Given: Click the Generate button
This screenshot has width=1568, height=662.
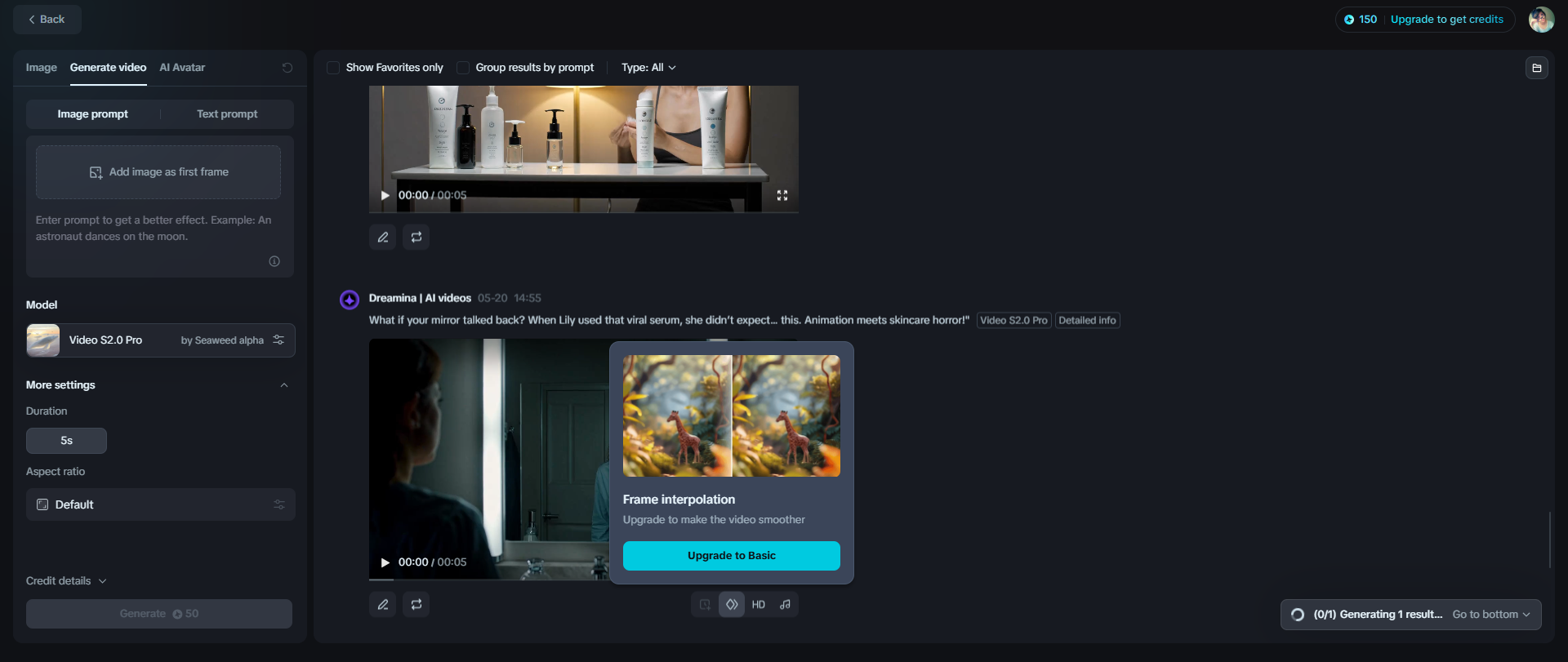Looking at the screenshot, I should point(159,614).
